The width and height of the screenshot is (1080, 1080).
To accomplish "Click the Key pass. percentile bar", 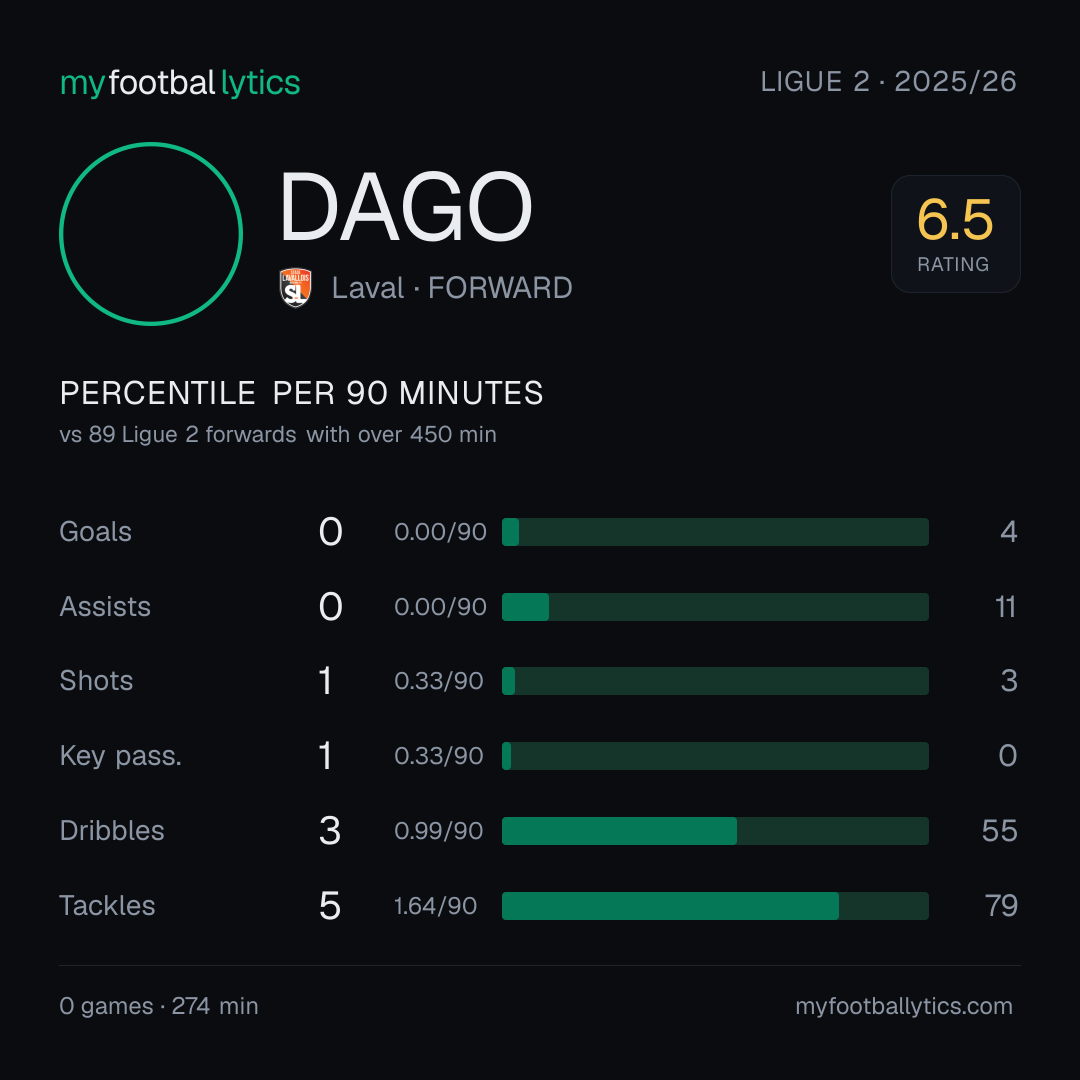I will point(715,756).
